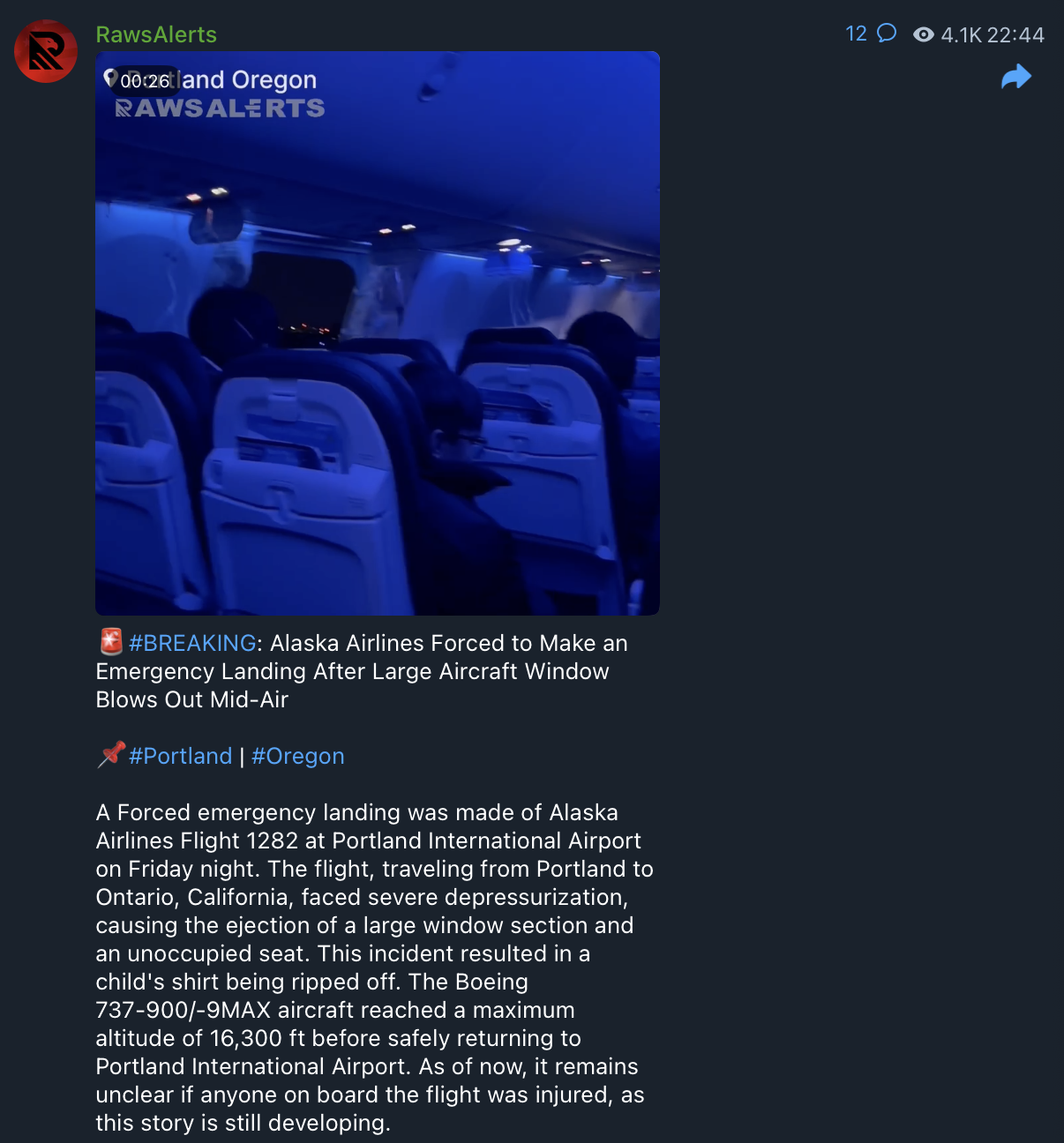This screenshot has height=1143, width=1064.
Task: Click the eye views icon
Action: pos(924,34)
